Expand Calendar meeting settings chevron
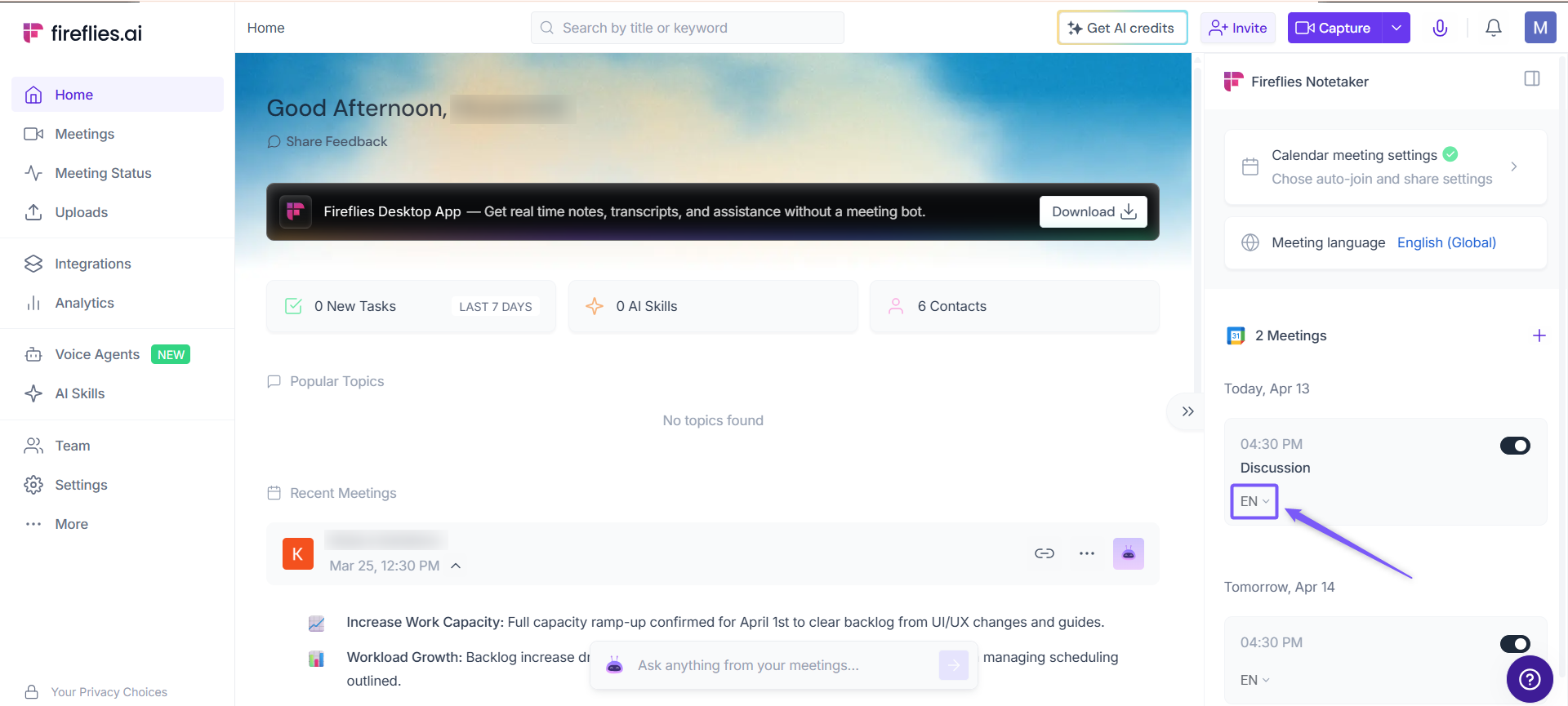The height and width of the screenshot is (706, 1568). coord(1514,167)
